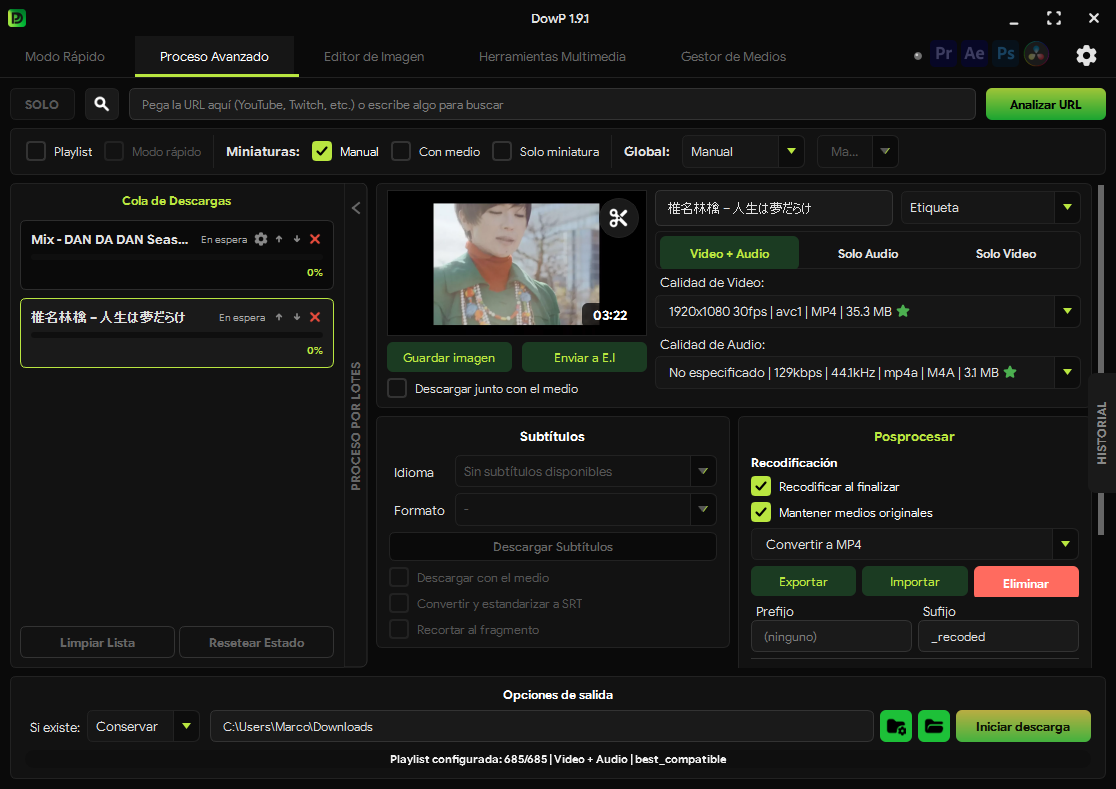Go to Gestor de Medios tab

(733, 56)
